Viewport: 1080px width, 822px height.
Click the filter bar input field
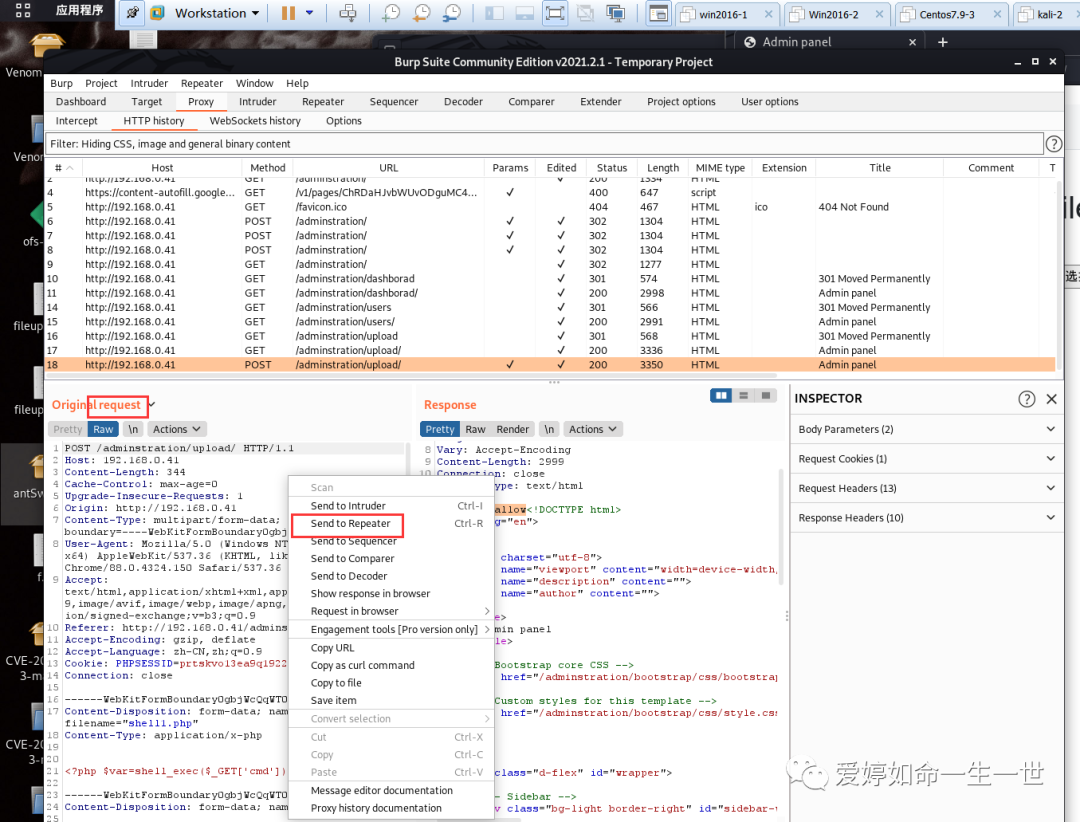[x=544, y=144]
